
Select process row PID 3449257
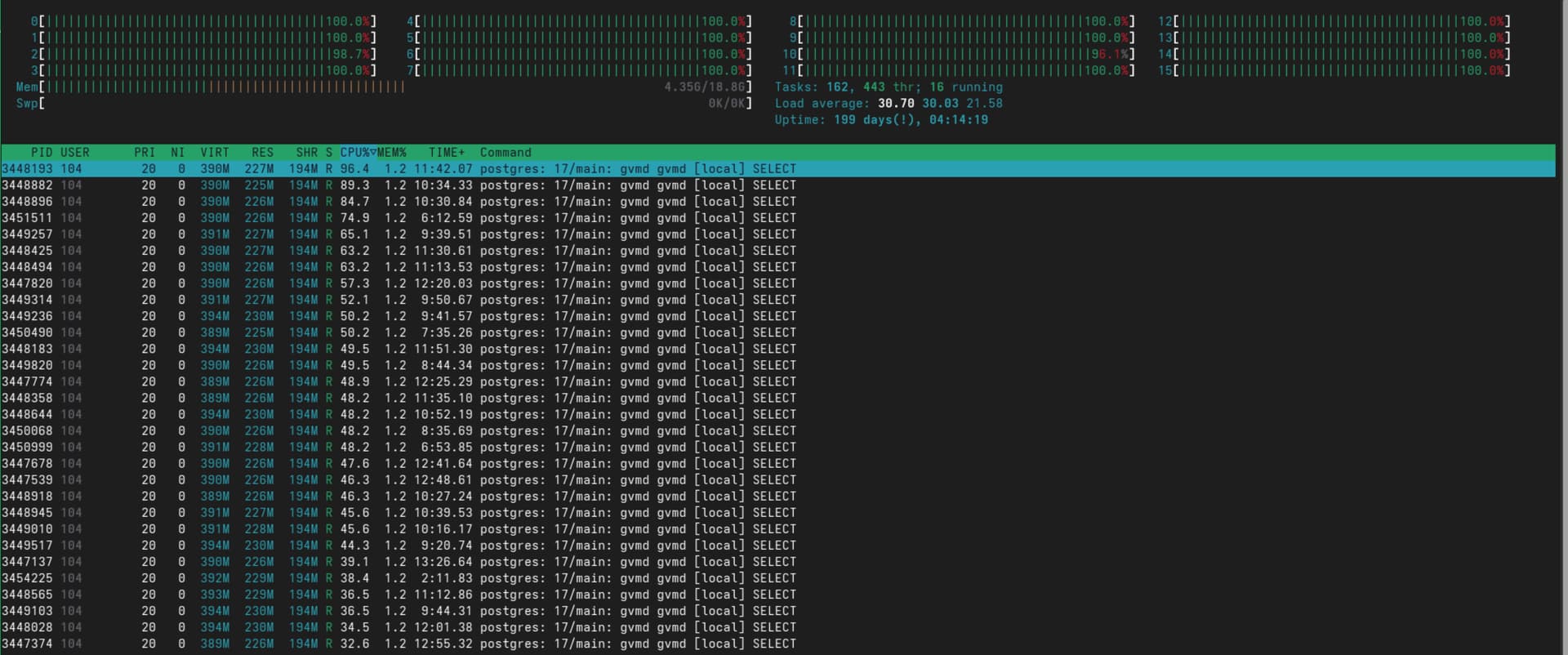coord(777,234)
